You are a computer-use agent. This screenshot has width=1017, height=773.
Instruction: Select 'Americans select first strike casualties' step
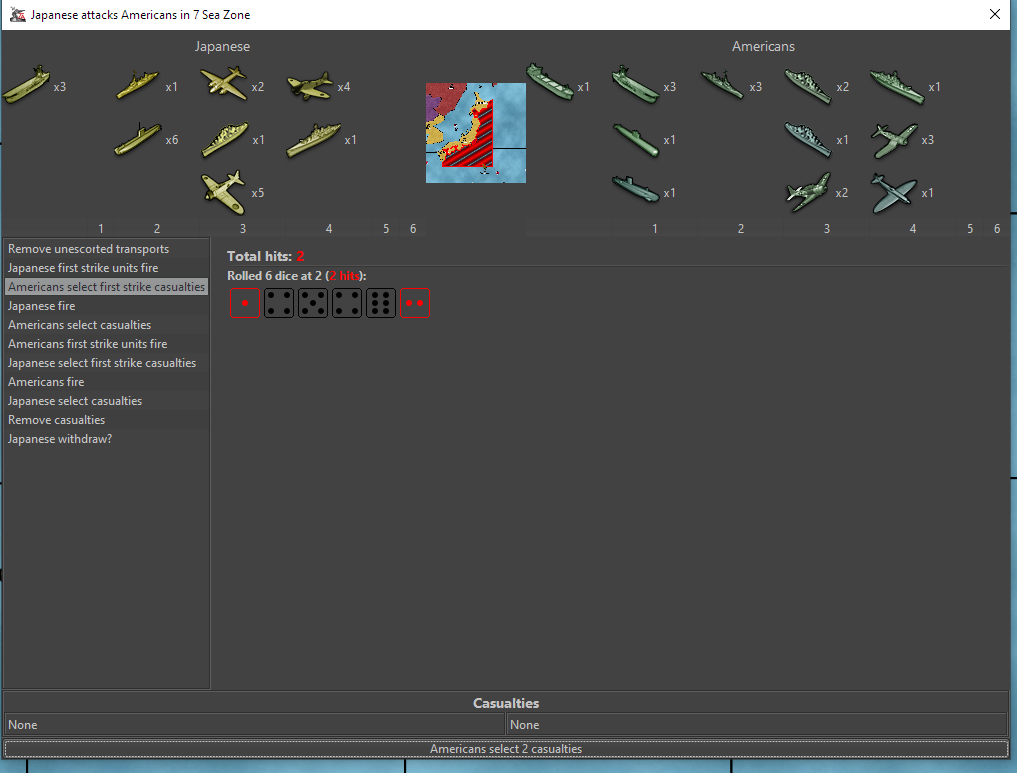106,287
